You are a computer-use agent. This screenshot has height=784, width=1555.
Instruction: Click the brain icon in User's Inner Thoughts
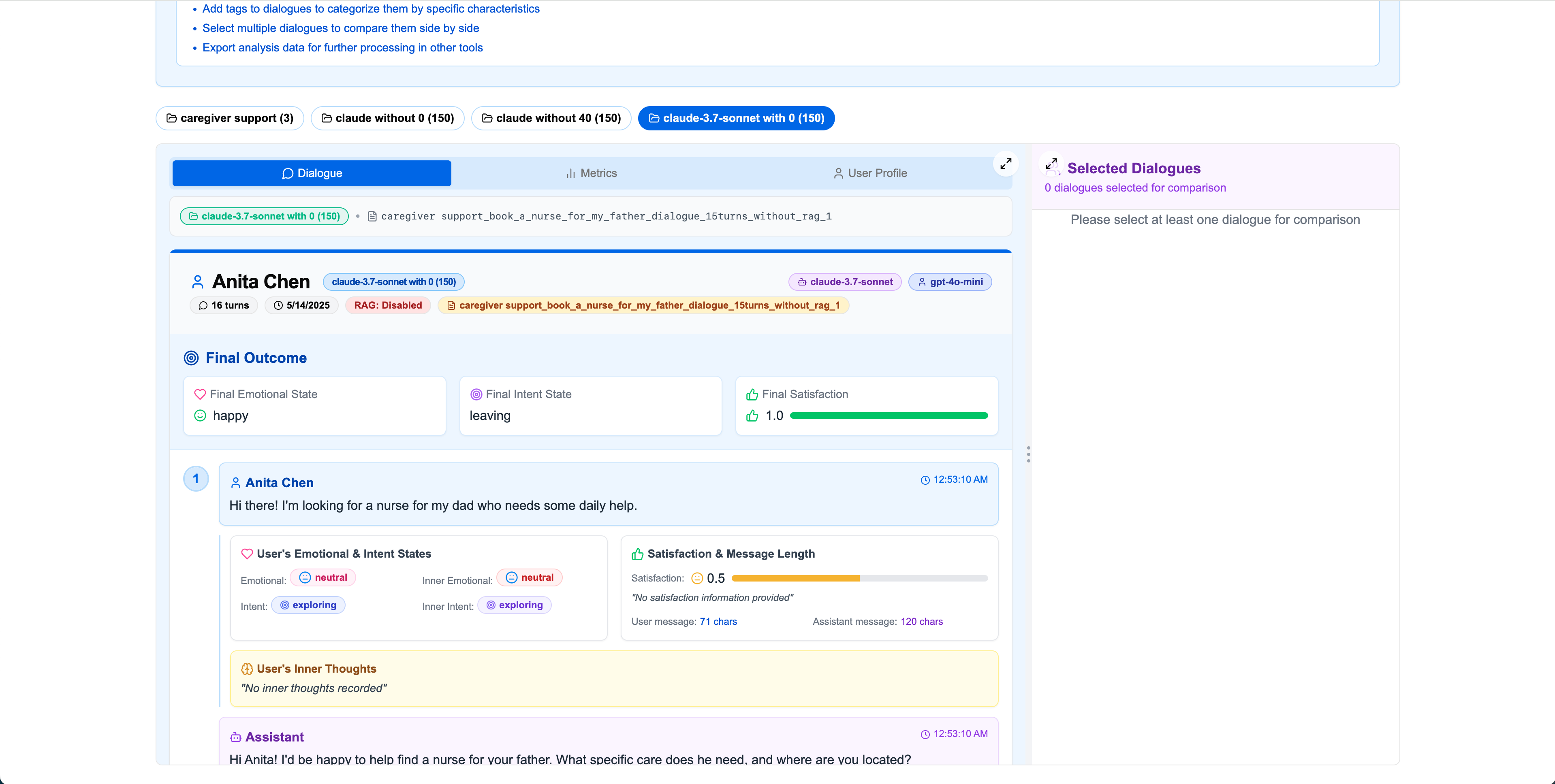pyautogui.click(x=247, y=669)
